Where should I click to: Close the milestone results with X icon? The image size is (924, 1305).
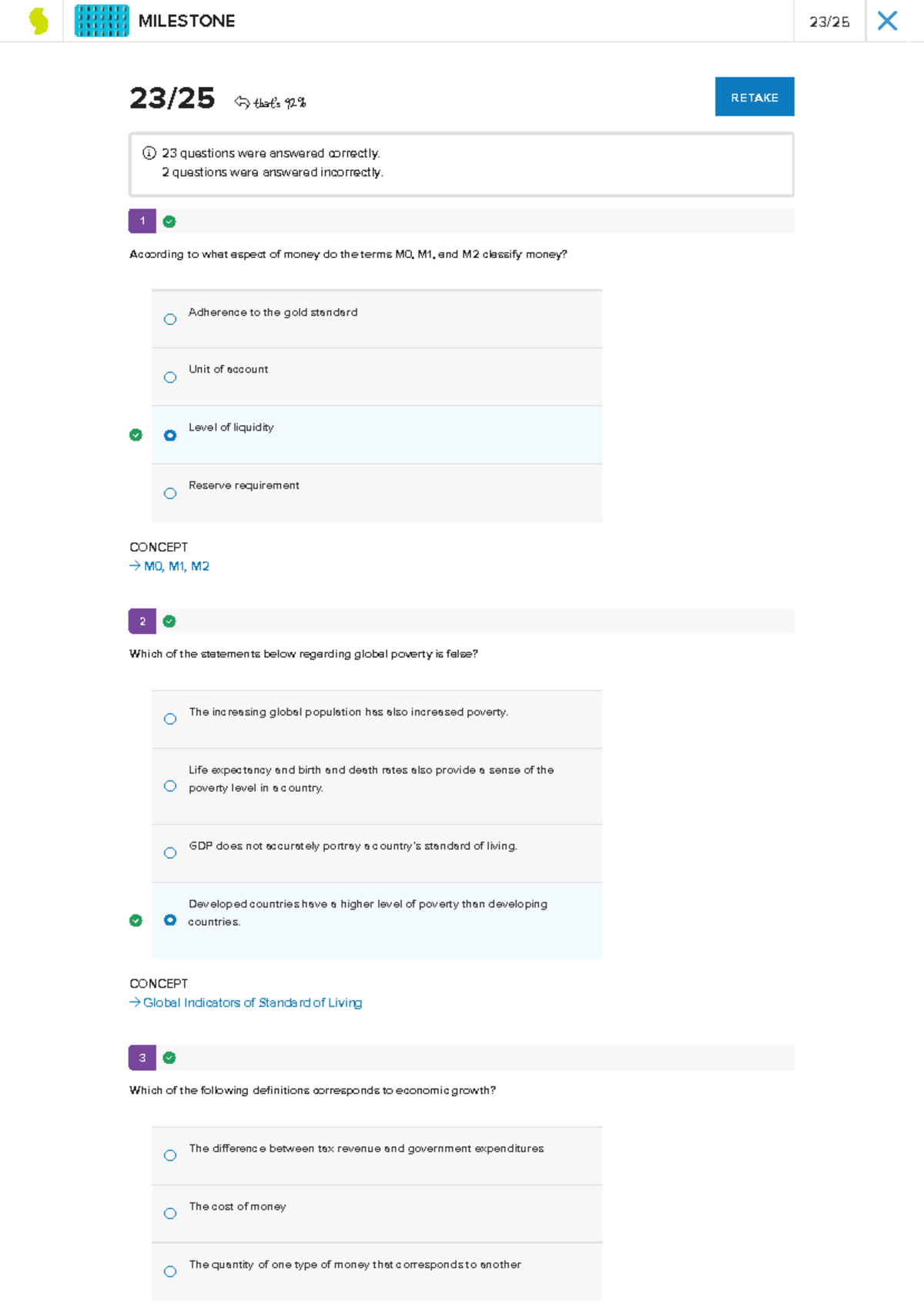tap(887, 21)
